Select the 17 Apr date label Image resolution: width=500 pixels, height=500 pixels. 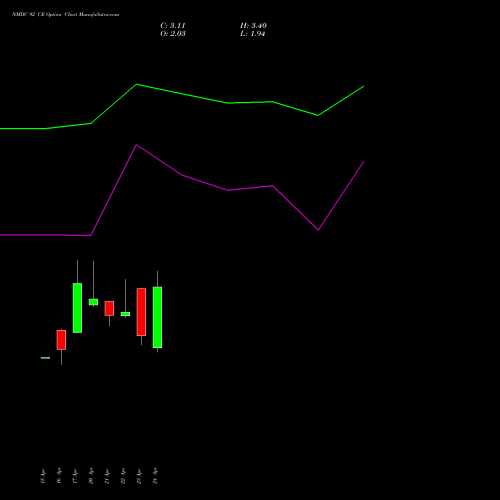[75, 476]
